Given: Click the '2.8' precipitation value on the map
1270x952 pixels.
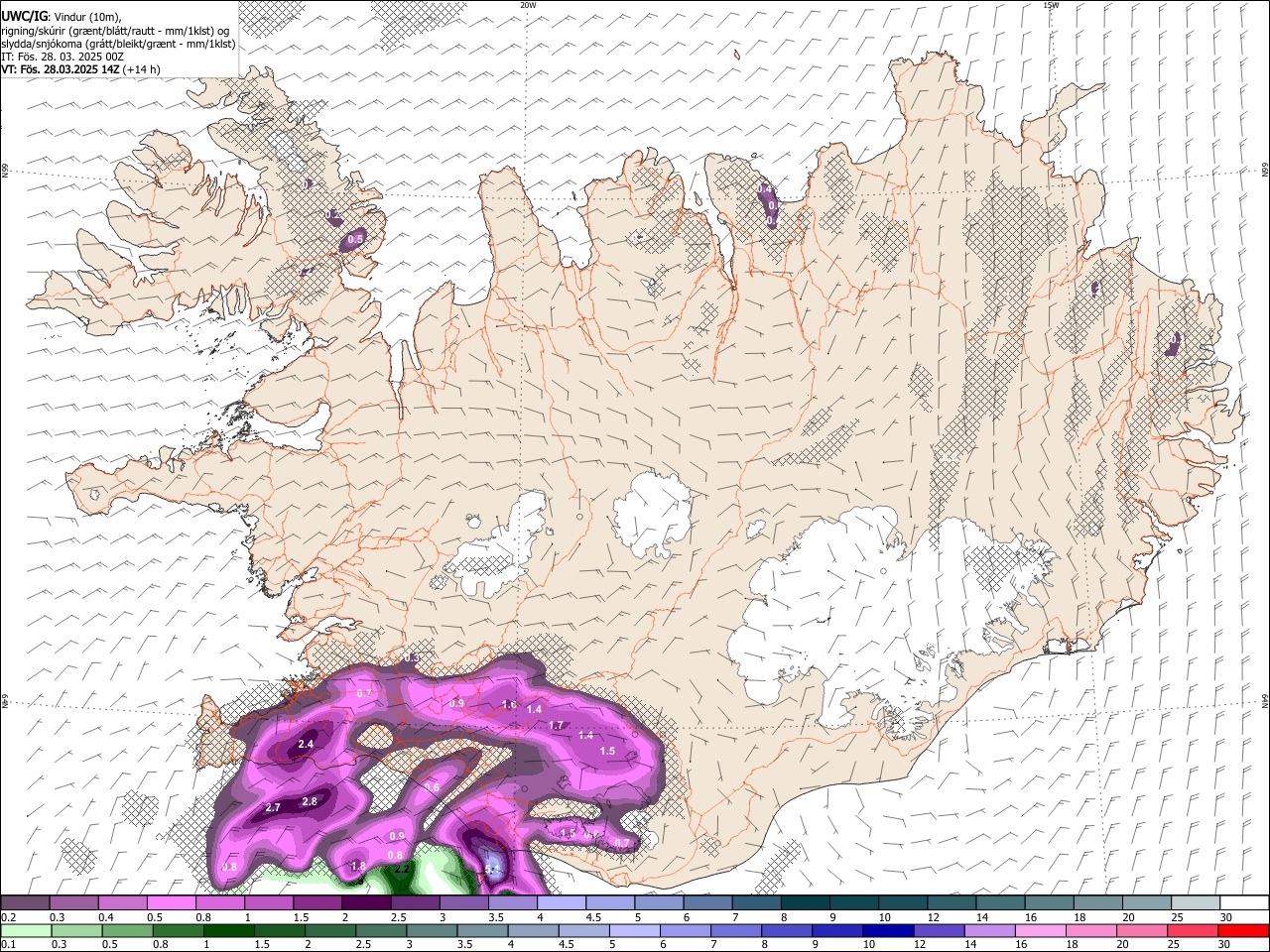Looking at the screenshot, I should (309, 801).
